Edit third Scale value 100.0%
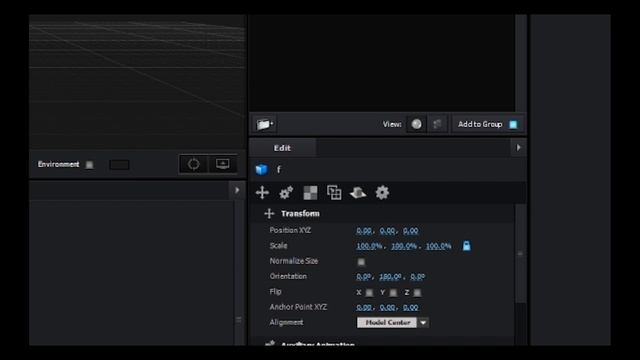Image resolution: width=640 pixels, height=360 pixels. [438, 246]
